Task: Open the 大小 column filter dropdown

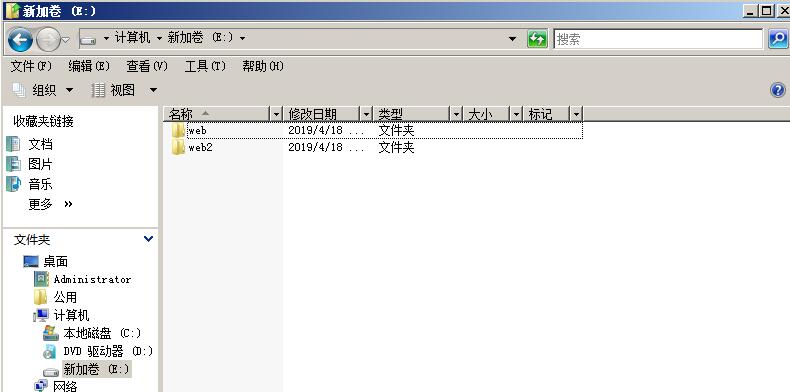Action: (x=516, y=114)
